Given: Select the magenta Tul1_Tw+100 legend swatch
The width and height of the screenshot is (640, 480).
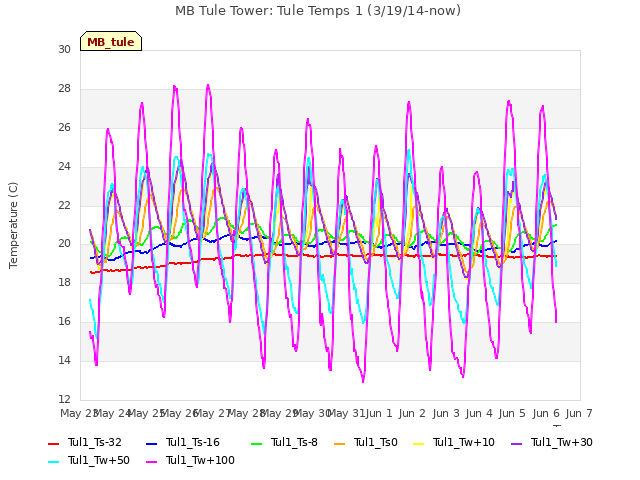Looking at the screenshot, I should 151,461.
